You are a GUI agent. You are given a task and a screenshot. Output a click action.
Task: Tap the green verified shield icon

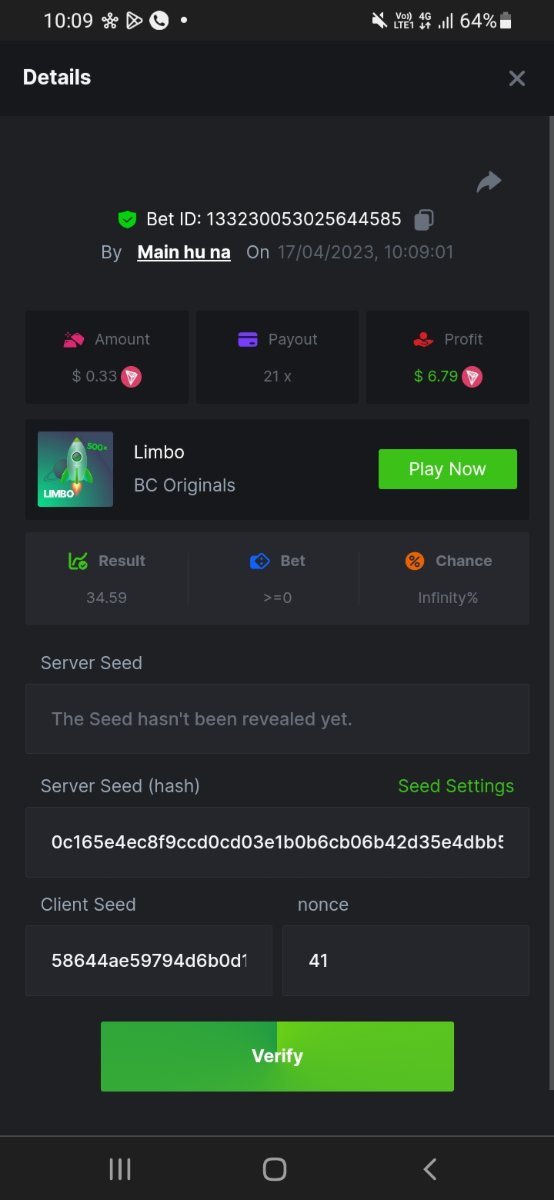[x=127, y=219]
